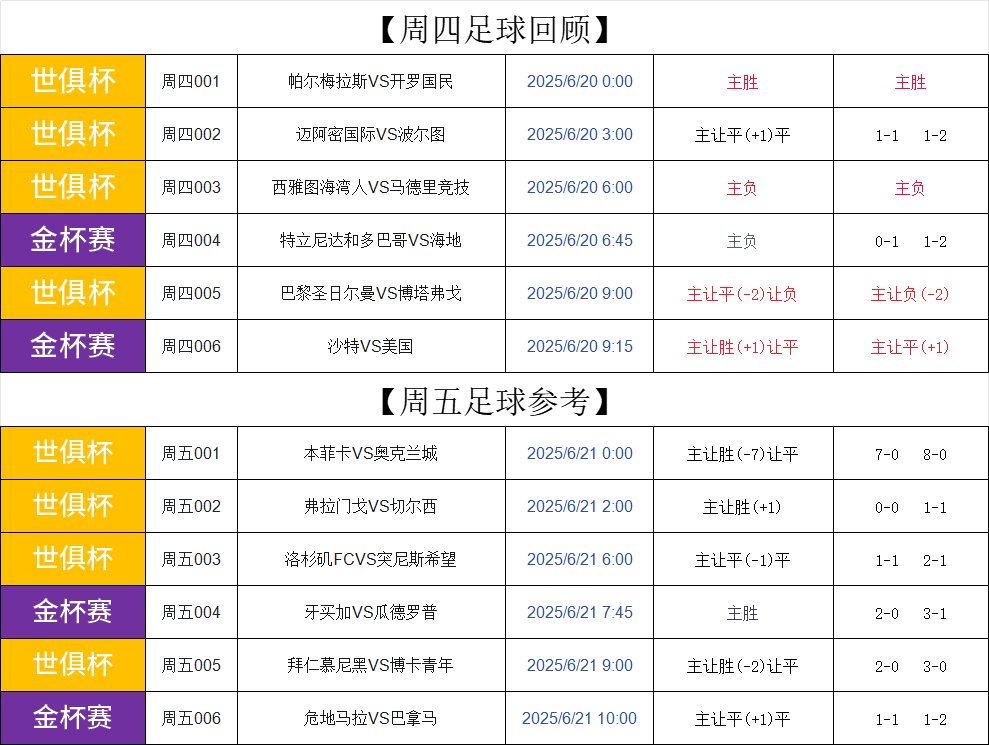Click match number 周四006
Screen dimensions: 989x745
[x=190, y=346]
